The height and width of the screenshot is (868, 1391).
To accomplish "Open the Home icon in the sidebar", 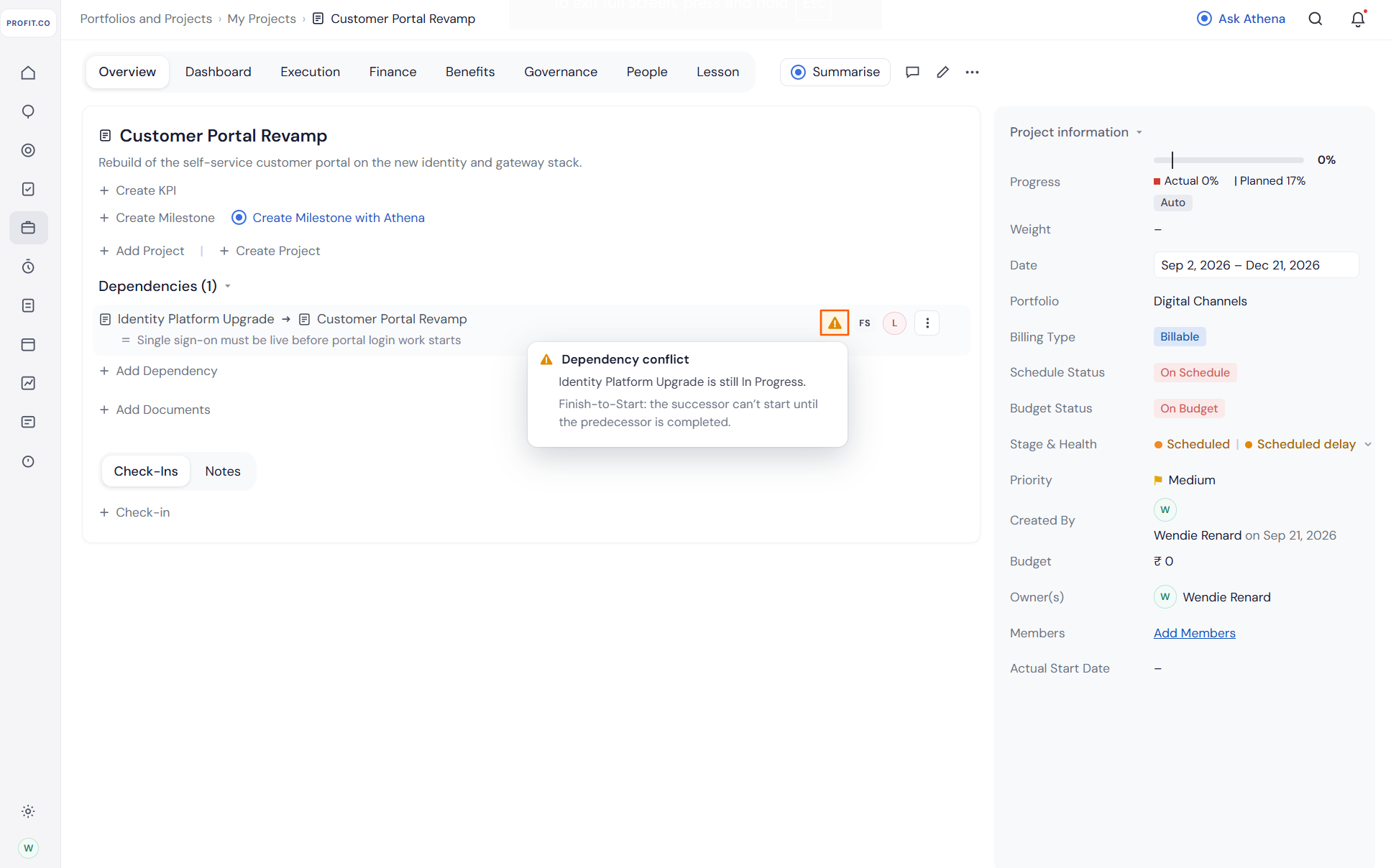I will point(28,73).
